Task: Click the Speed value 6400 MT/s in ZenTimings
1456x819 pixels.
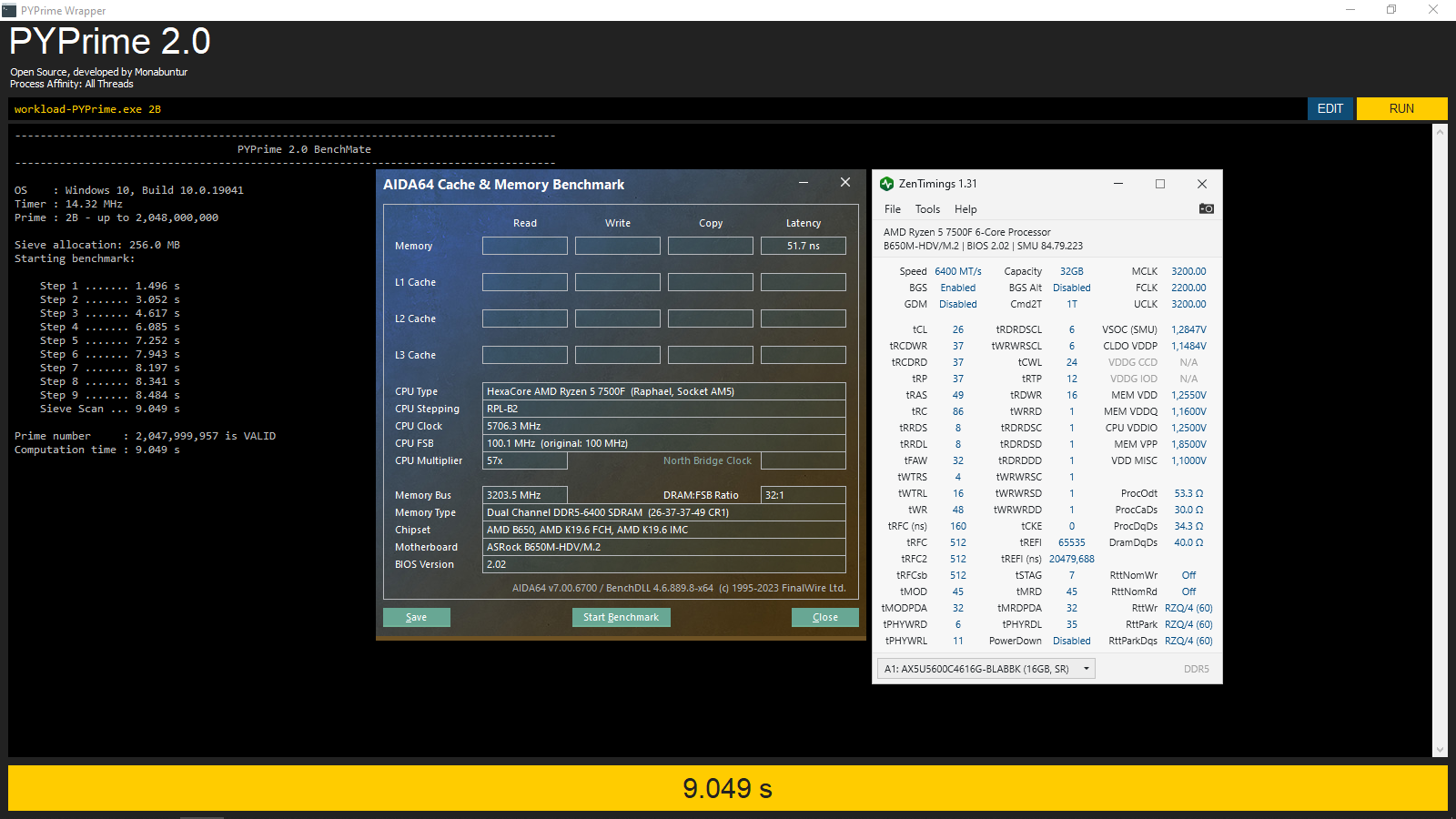Action: [958, 271]
